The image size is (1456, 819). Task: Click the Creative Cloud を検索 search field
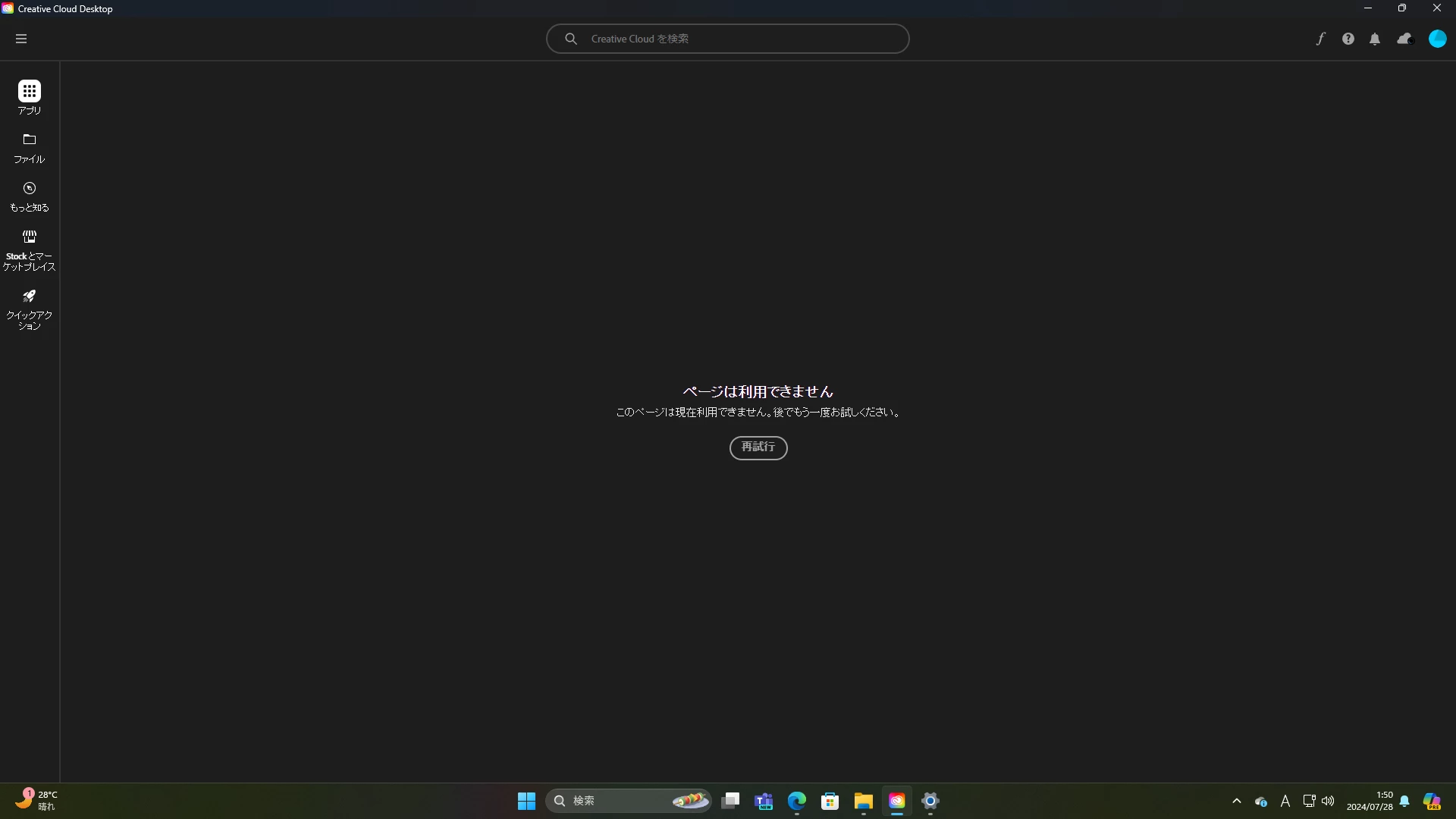728,39
